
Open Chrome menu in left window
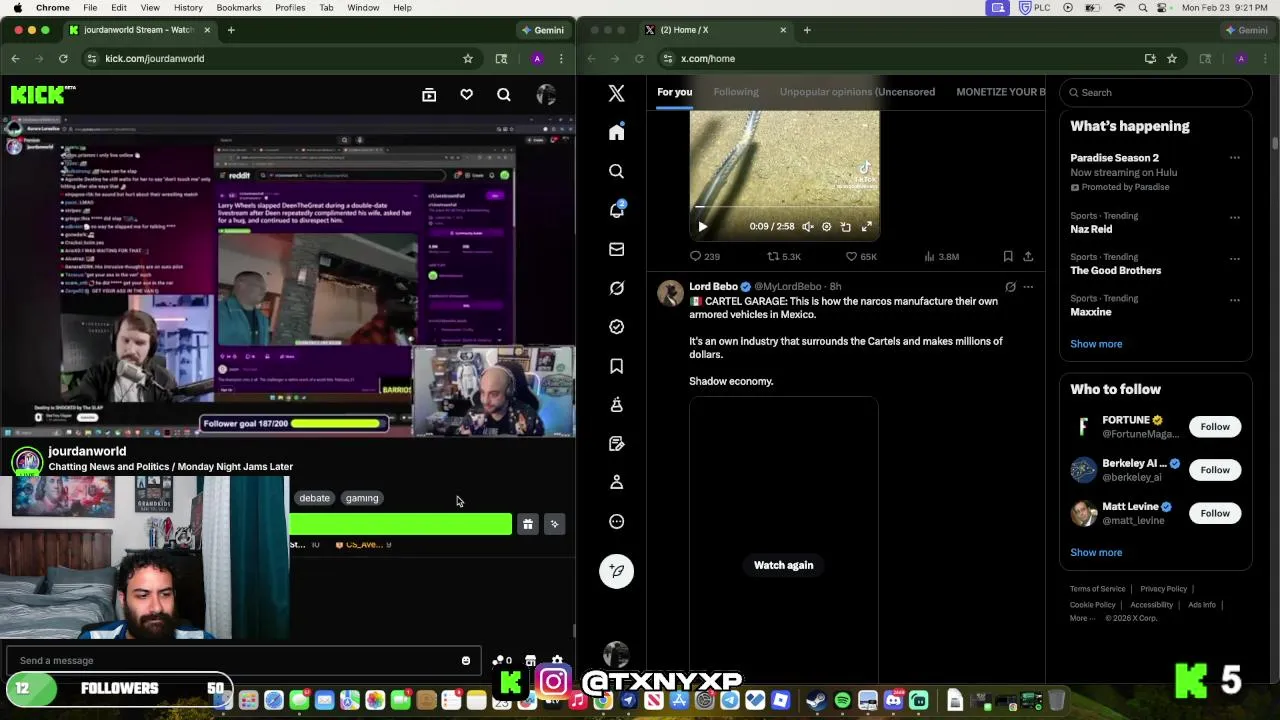coord(561,59)
